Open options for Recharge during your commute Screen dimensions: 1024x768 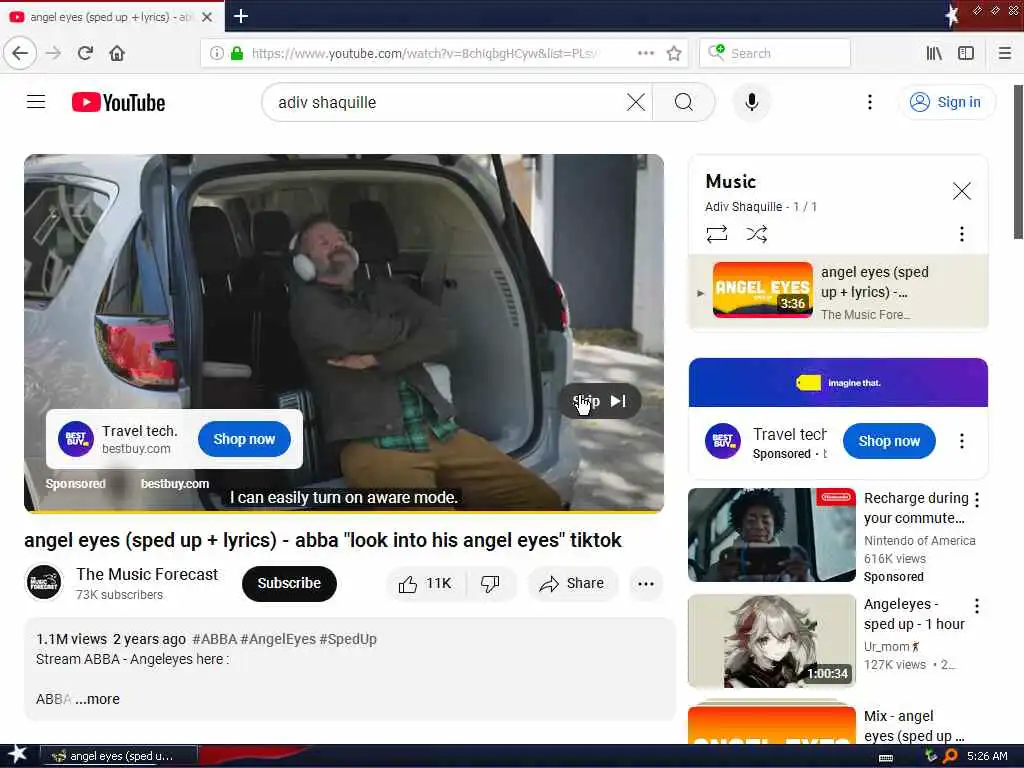click(976, 500)
